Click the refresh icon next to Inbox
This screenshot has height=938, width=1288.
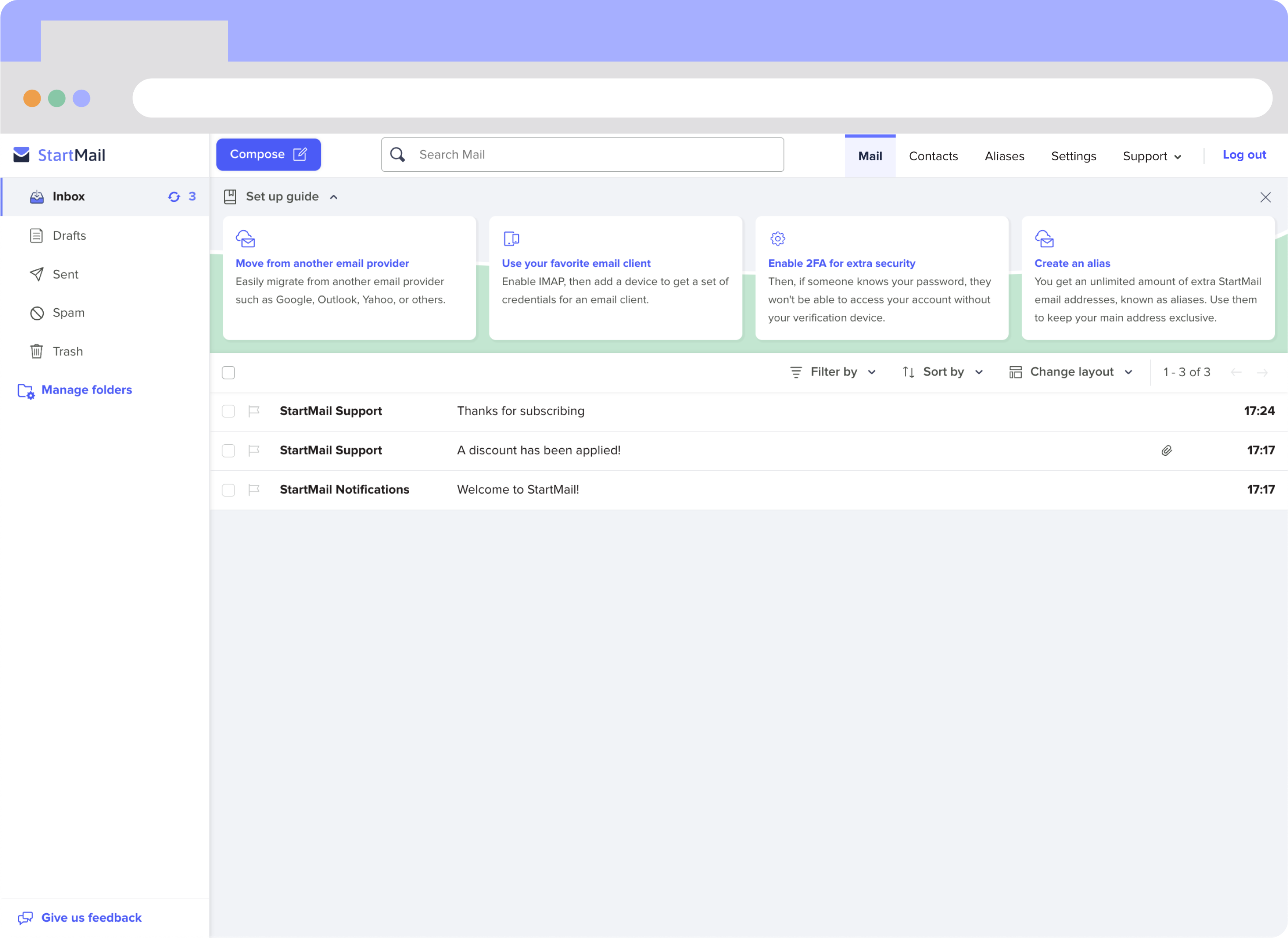[x=174, y=196]
